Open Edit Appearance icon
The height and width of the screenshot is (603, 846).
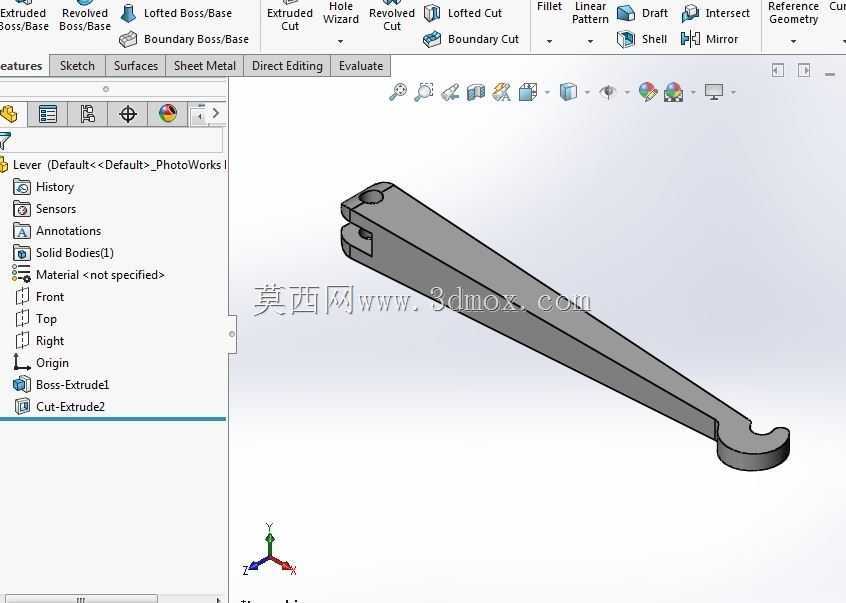648,92
